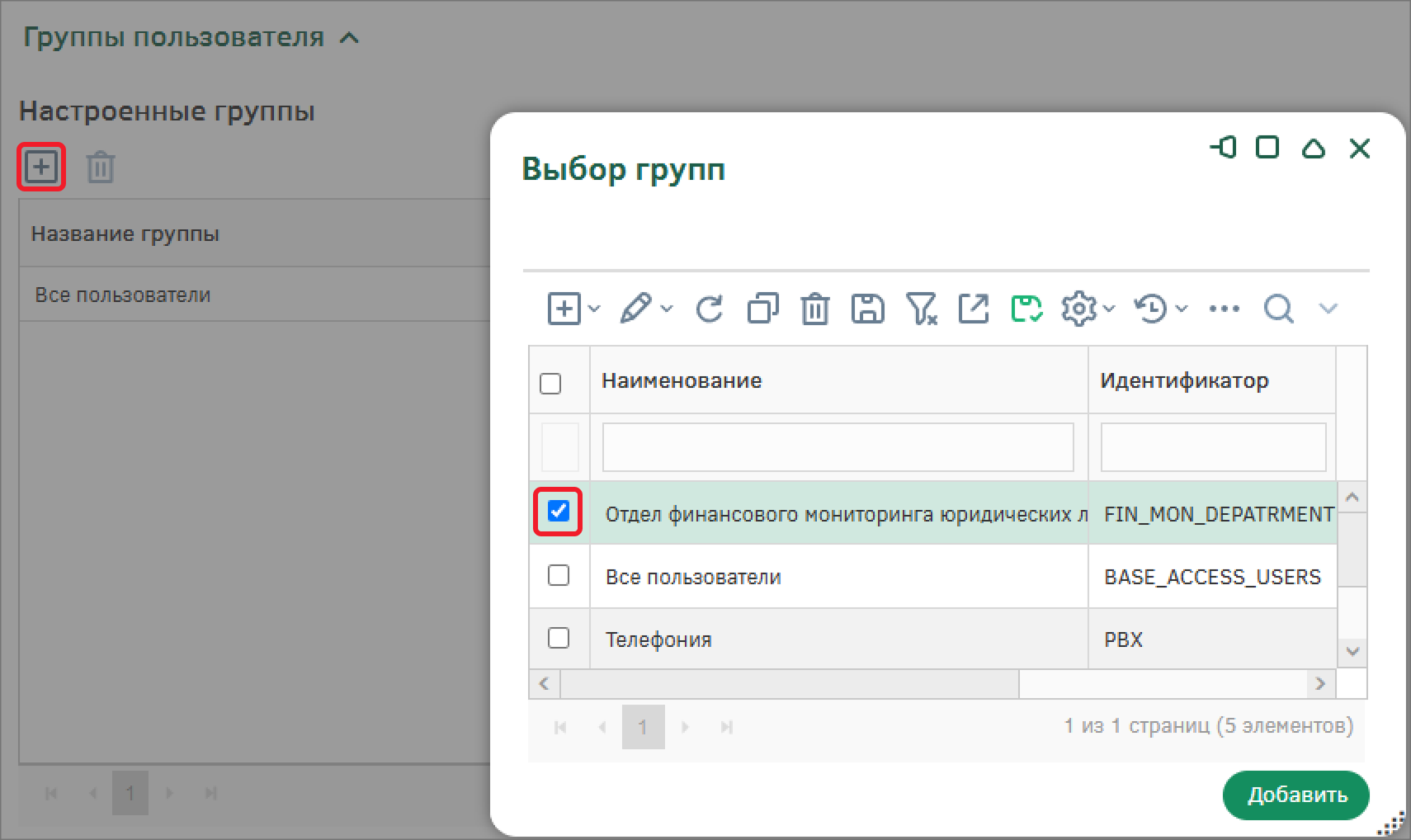Screen dimensions: 1411x840
Task: Select the Телефония row name
Action: click(x=658, y=639)
